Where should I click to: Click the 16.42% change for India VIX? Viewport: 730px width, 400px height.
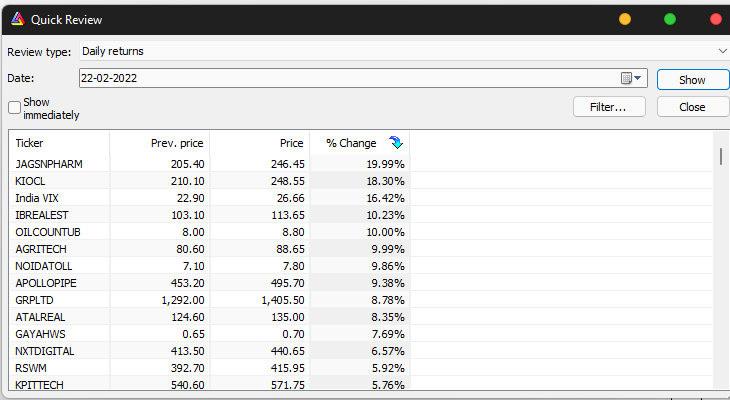(x=385, y=198)
